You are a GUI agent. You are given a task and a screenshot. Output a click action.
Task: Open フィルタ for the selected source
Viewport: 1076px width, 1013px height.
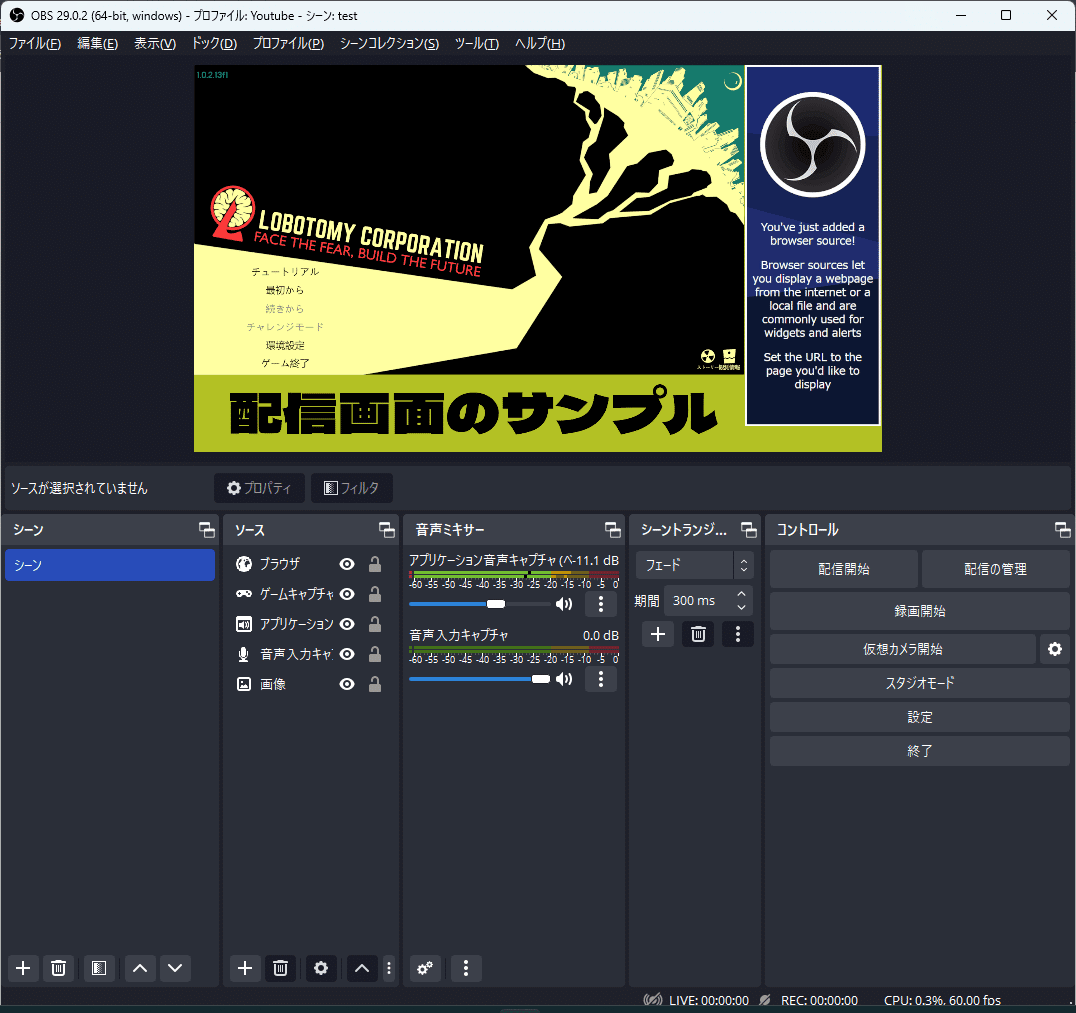click(351, 488)
